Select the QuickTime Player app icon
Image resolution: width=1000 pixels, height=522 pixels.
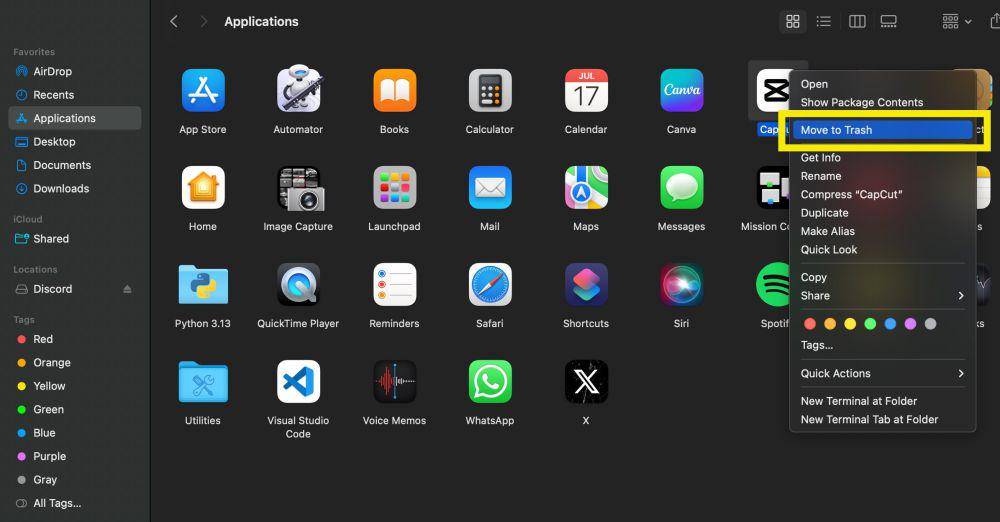pos(298,285)
